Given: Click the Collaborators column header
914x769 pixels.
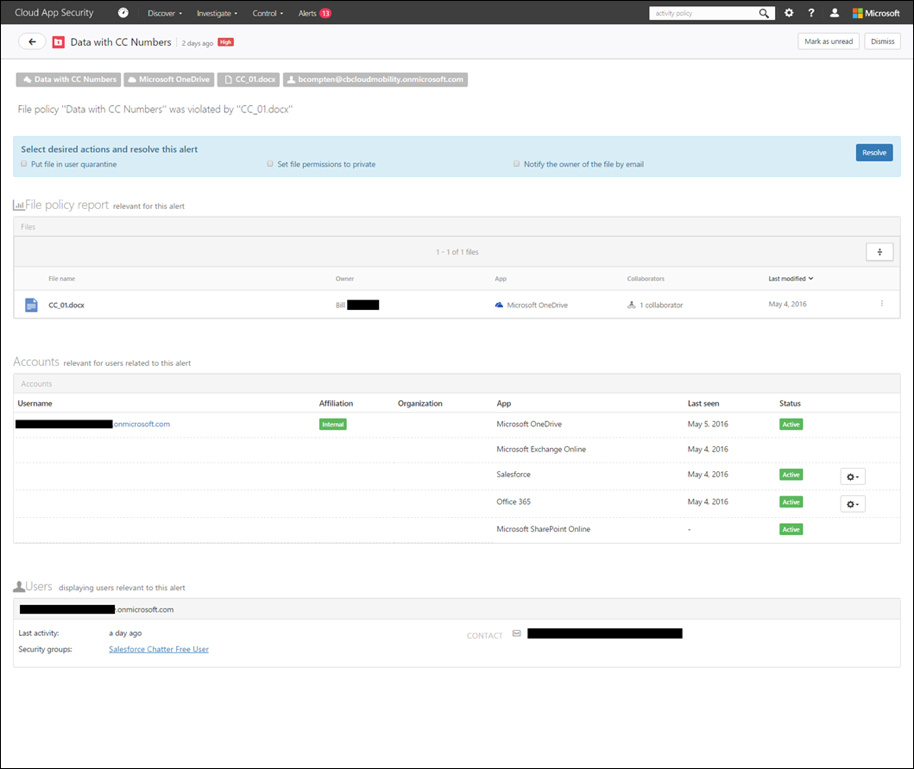Looking at the screenshot, I should click(646, 279).
